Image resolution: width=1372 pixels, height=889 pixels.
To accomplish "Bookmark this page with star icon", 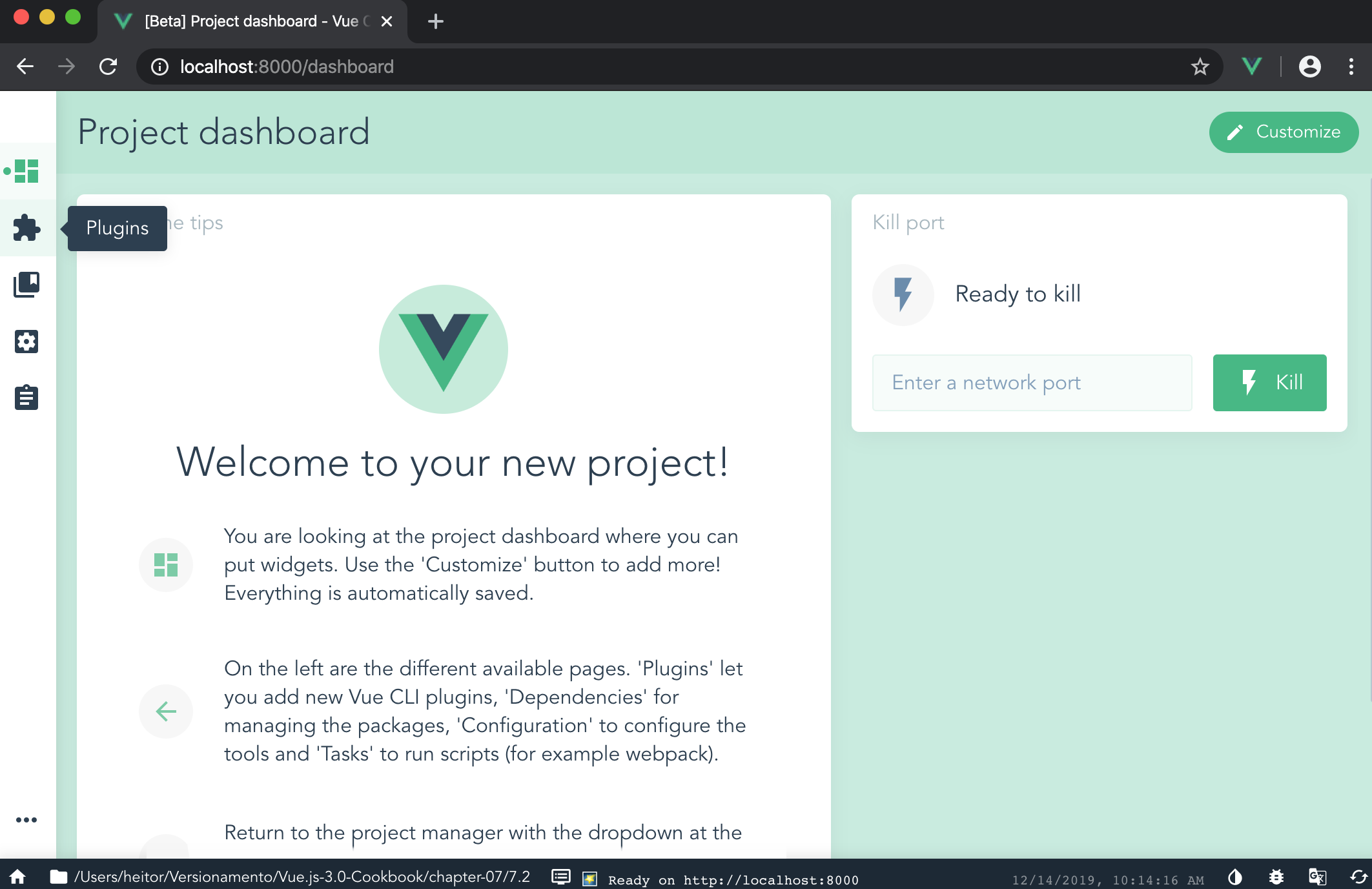I will tap(1200, 66).
